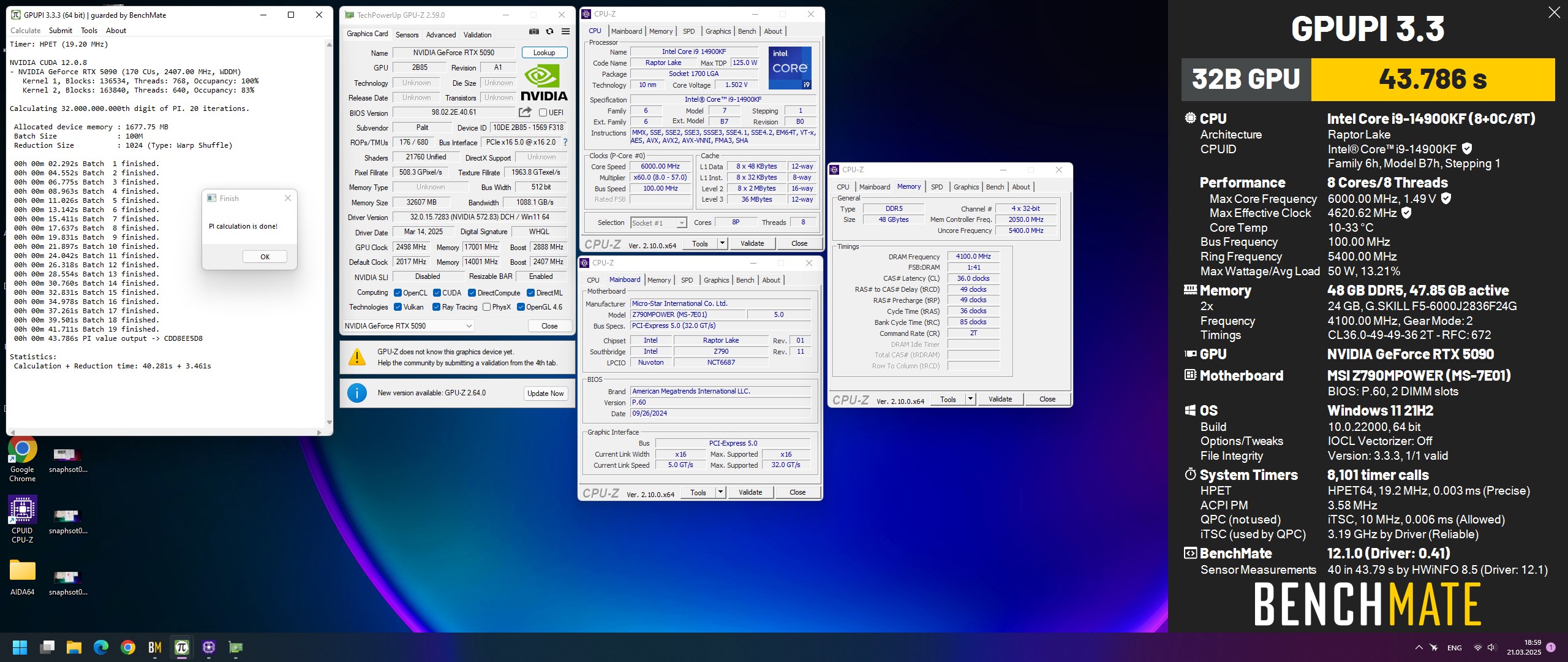This screenshot has height=662, width=1568.
Task: Click OK in the Finish dialog
Action: [265, 257]
